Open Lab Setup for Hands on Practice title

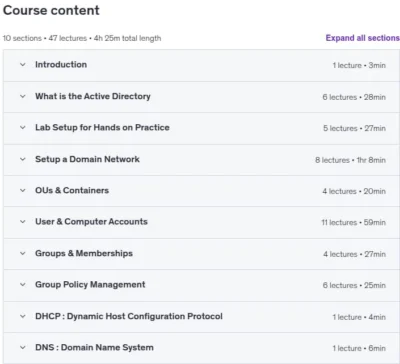pos(102,127)
